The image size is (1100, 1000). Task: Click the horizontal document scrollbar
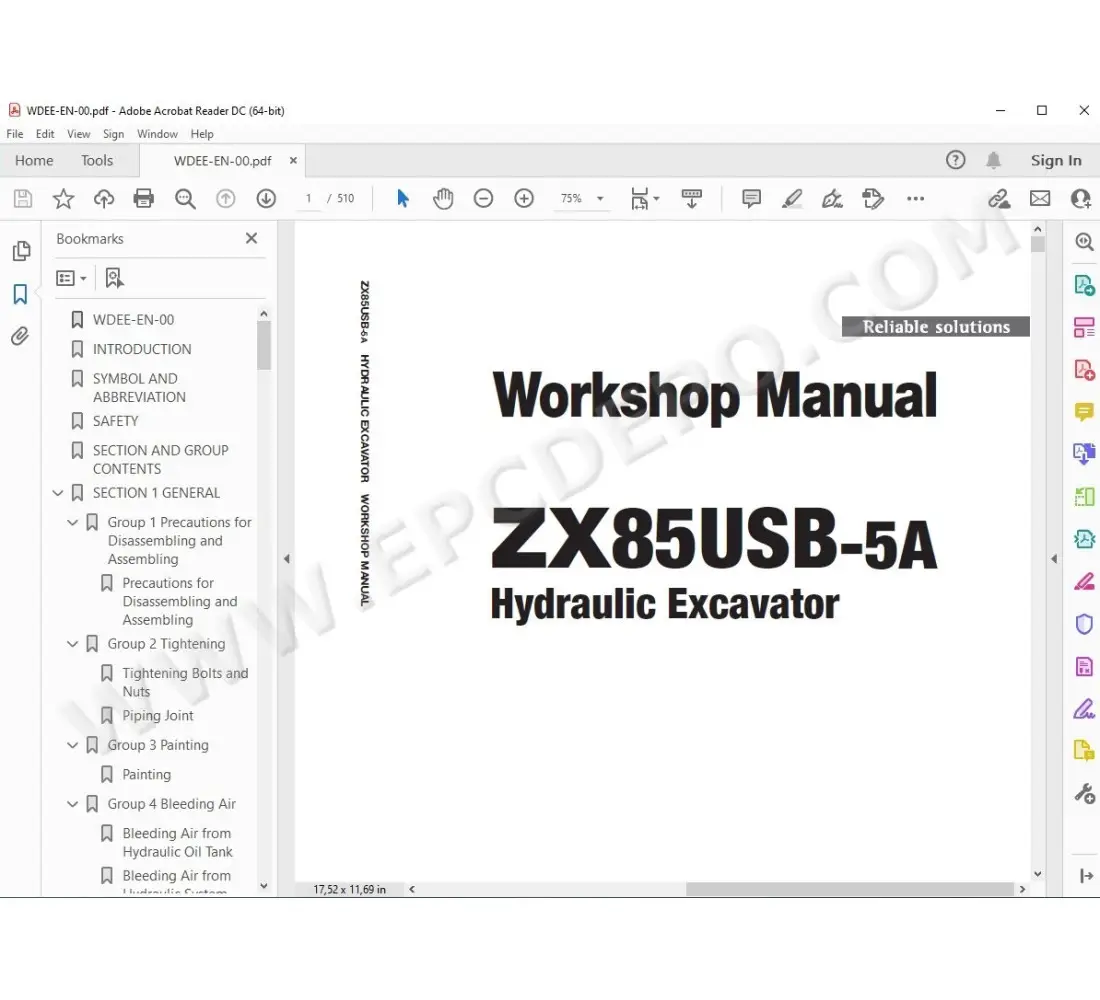pos(849,889)
